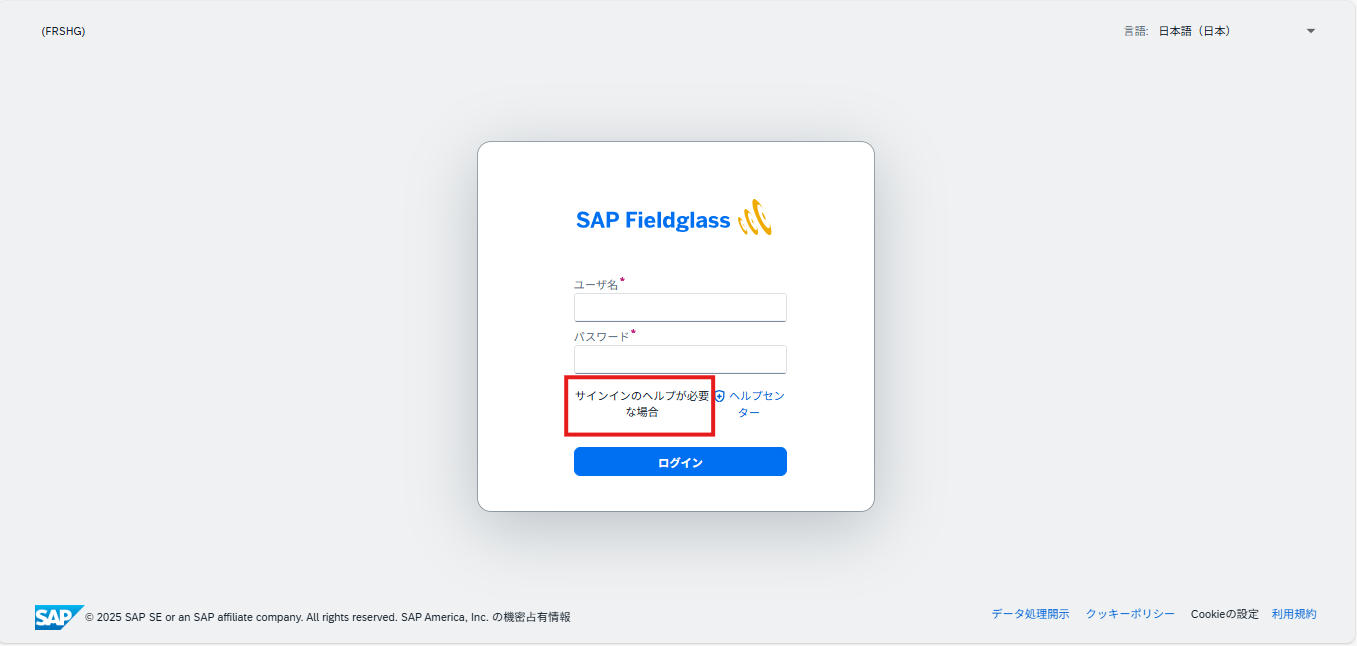
Task: Open サインインのヘルプが必要な場合 link
Action: (641, 404)
